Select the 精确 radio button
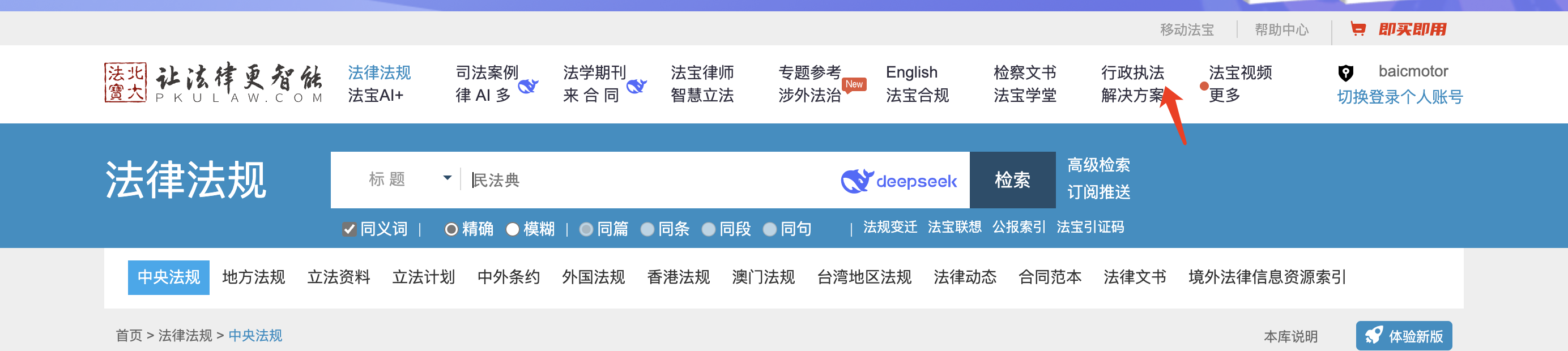 coord(451,229)
